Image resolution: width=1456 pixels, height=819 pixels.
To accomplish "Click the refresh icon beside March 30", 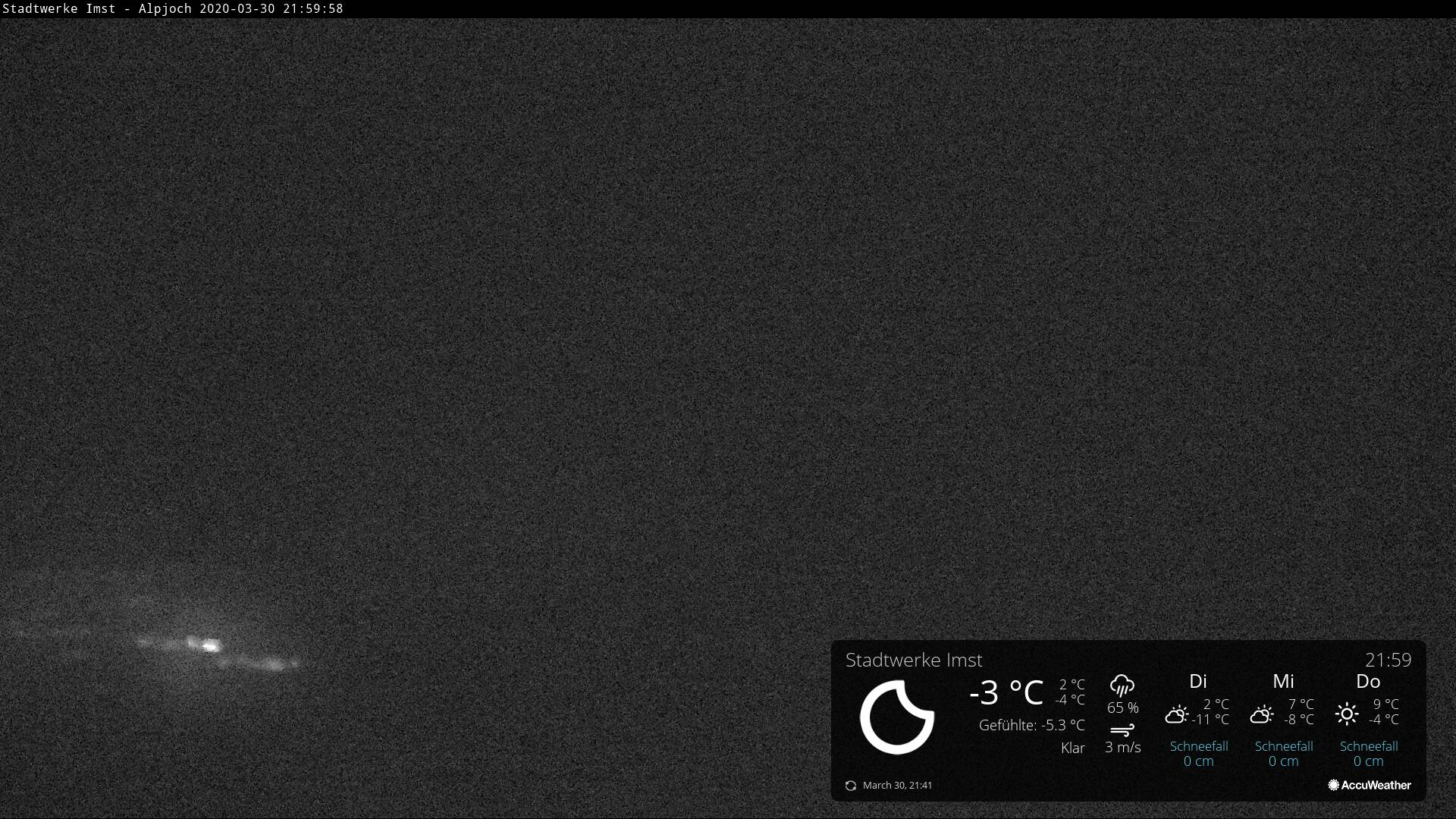I will 851,786.
